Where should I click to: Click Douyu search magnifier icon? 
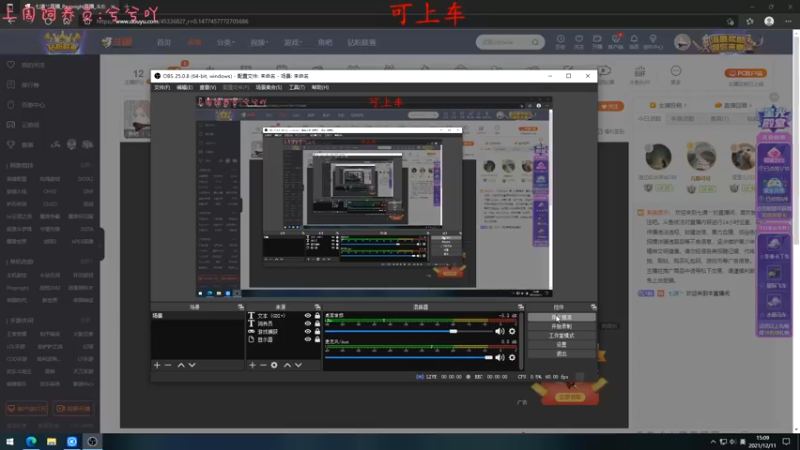point(535,42)
